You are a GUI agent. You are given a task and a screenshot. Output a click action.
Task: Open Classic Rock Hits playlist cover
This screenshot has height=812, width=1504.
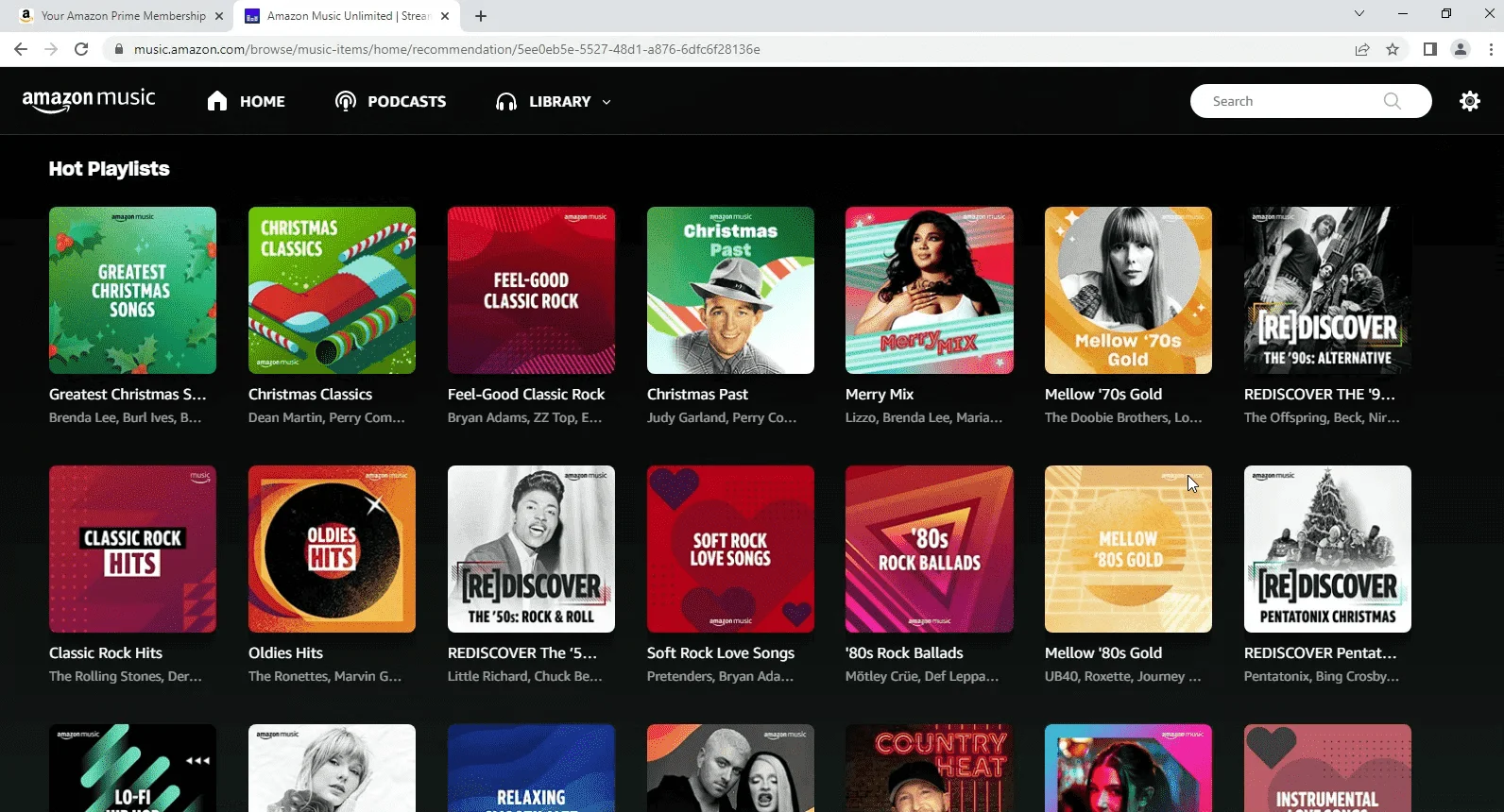tap(132, 550)
